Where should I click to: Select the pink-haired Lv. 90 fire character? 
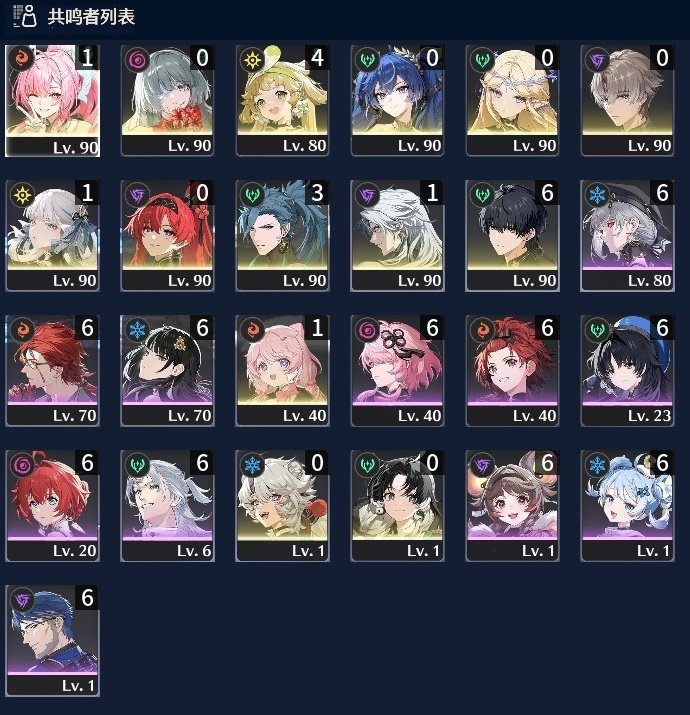[52, 101]
